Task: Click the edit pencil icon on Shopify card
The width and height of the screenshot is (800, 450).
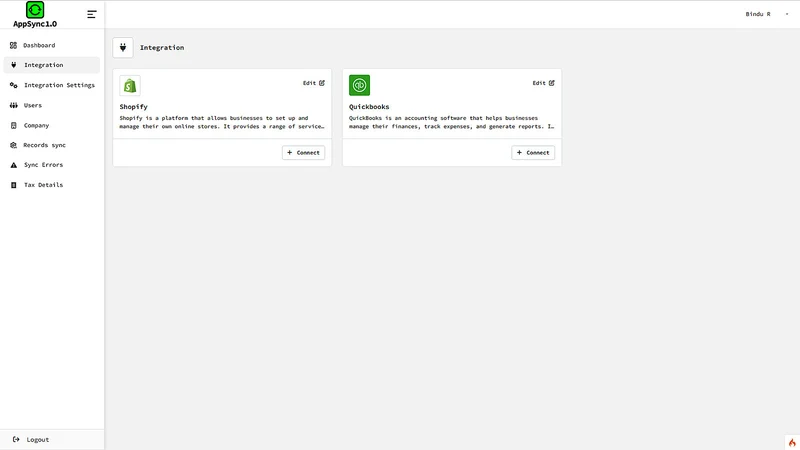Action: (x=322, y=83)
